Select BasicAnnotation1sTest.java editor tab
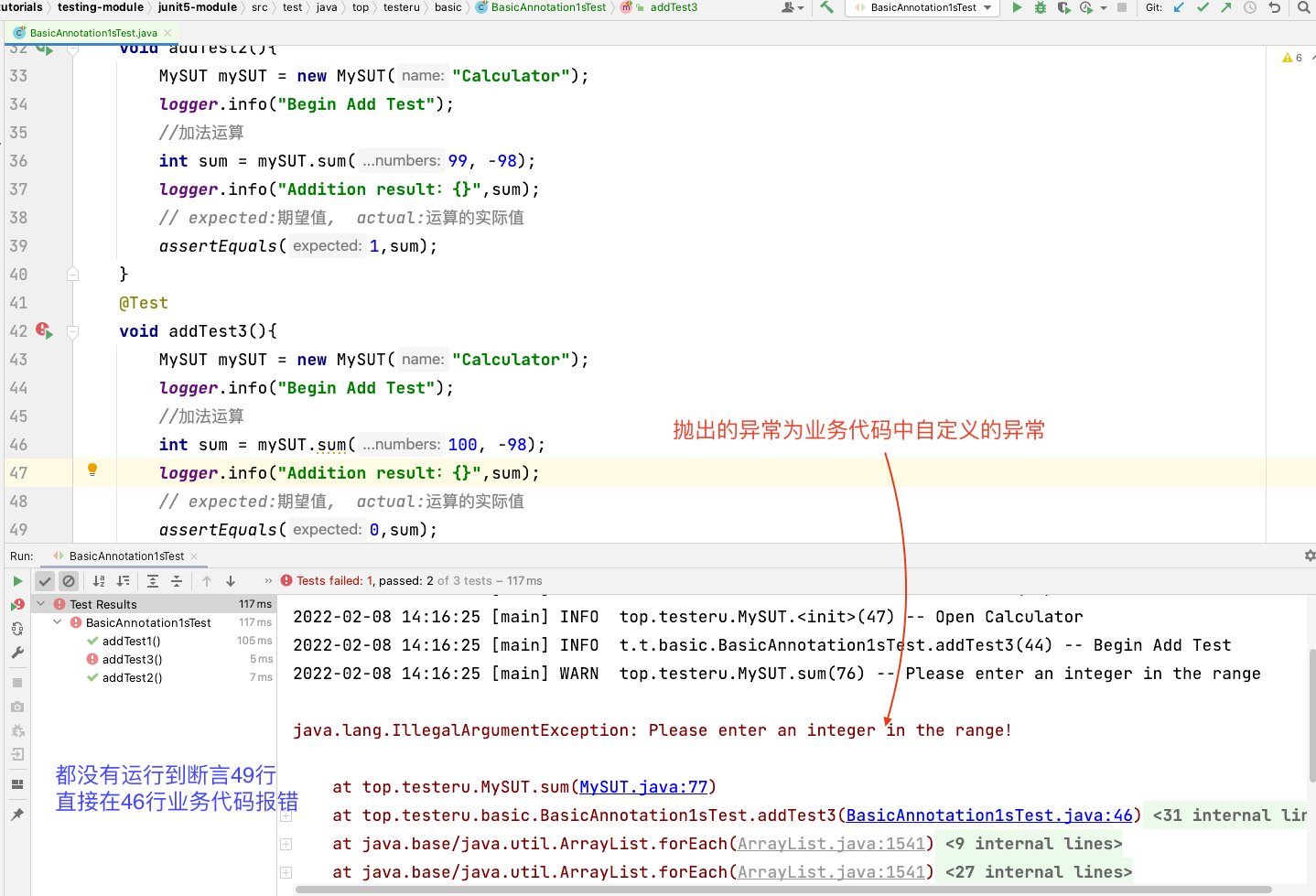 tap(92, 33)
